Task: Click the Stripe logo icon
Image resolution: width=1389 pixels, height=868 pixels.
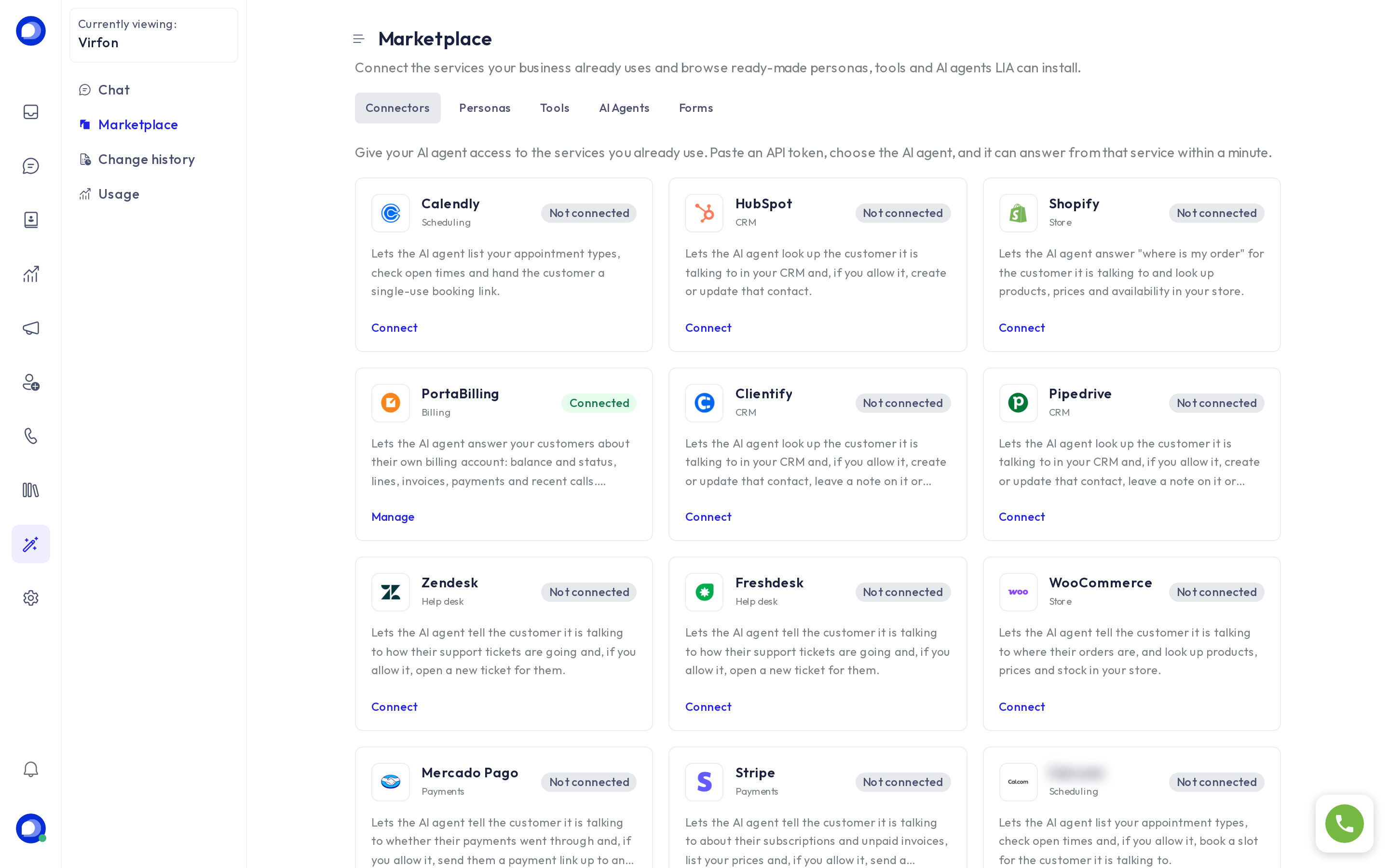Action: pyautogui.click(x=704, y=782)
